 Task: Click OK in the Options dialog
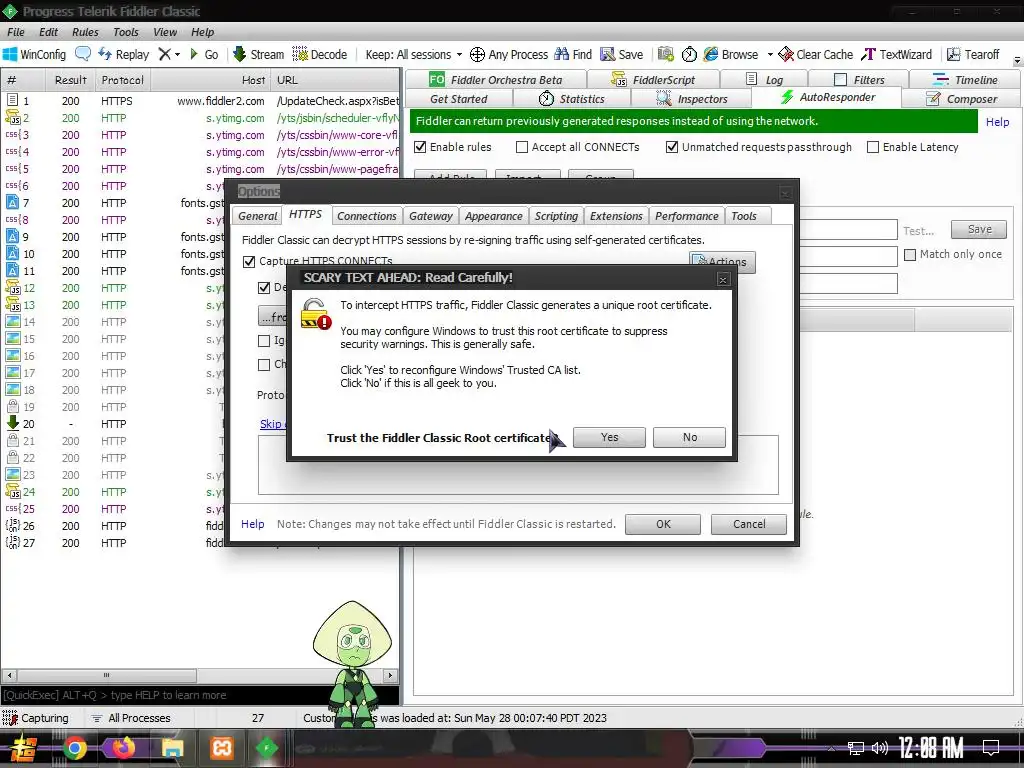click(x=663, y=524)
